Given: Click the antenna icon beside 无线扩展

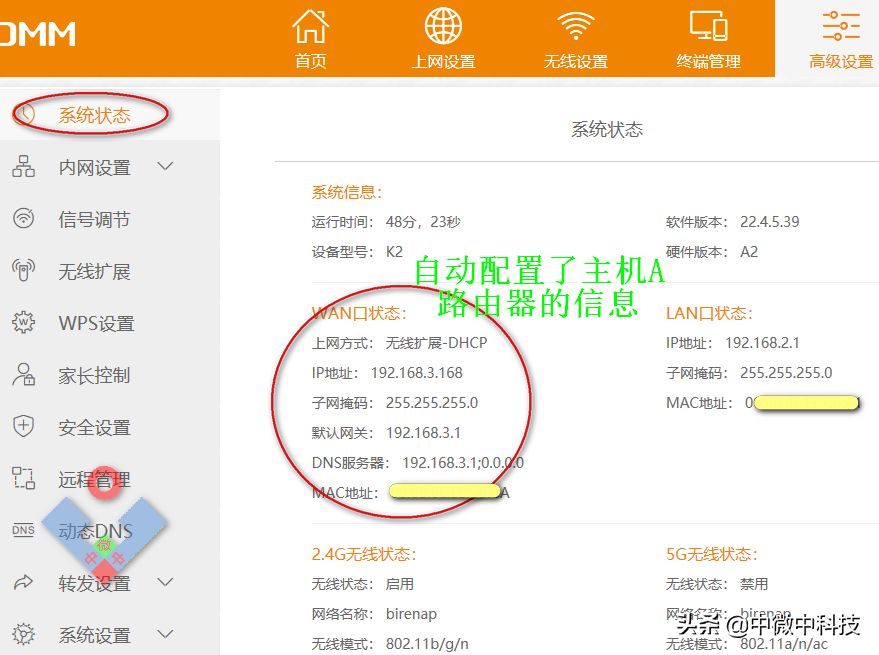Looking at the screenshot, I should pos(24,270).
